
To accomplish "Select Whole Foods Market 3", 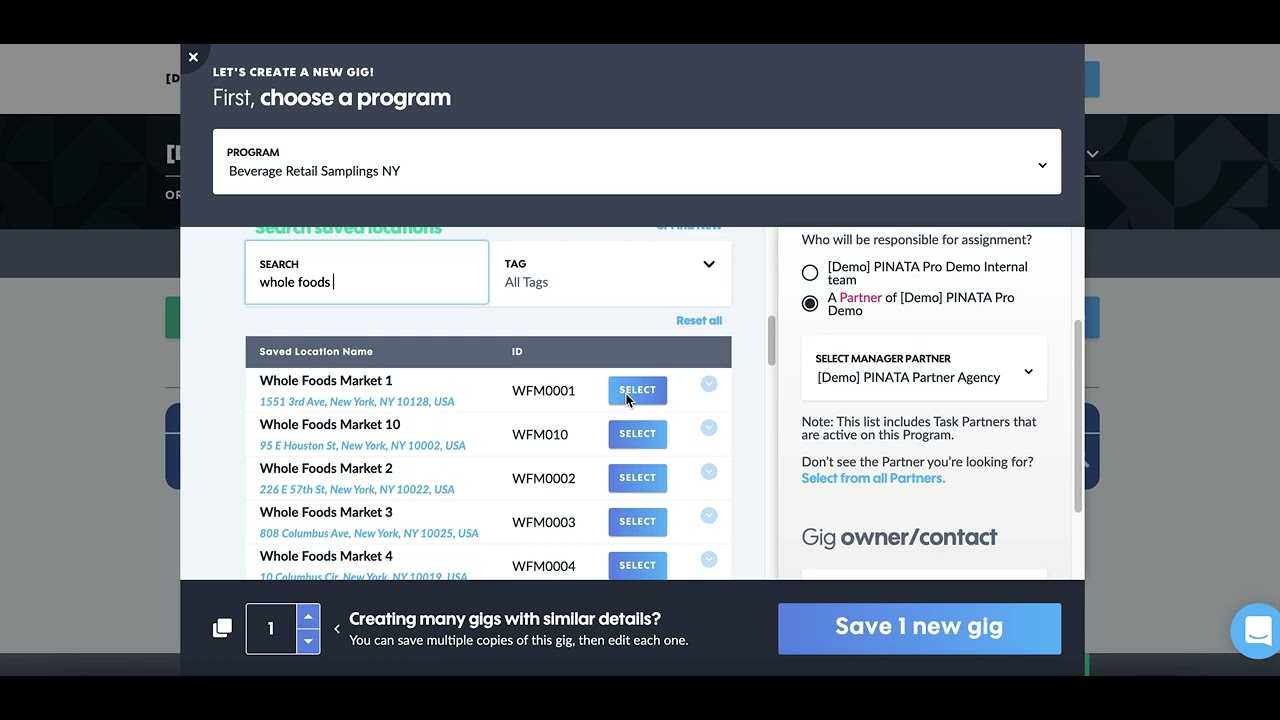I will point(637,522).
